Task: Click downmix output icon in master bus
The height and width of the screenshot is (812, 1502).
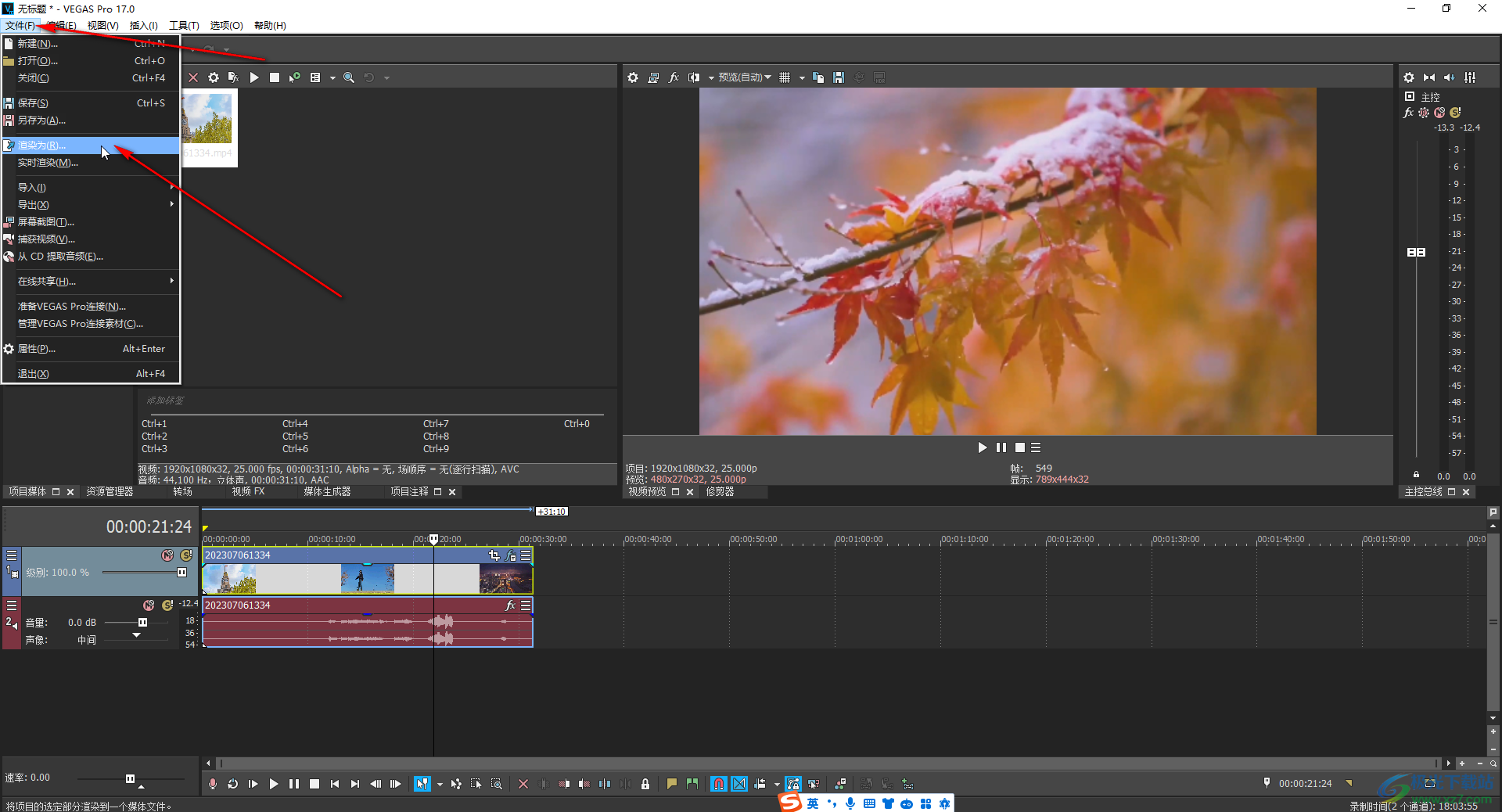Action: 1429,77
